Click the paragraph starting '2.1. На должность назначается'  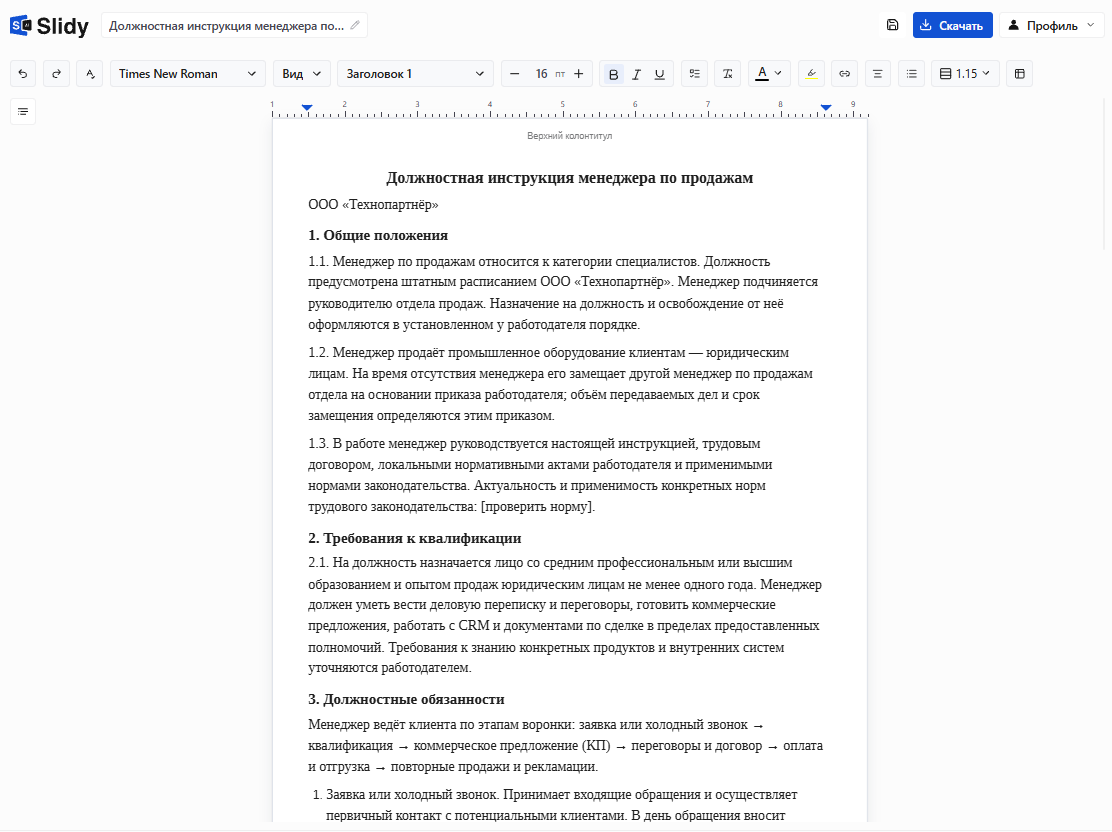pos(565,615)
